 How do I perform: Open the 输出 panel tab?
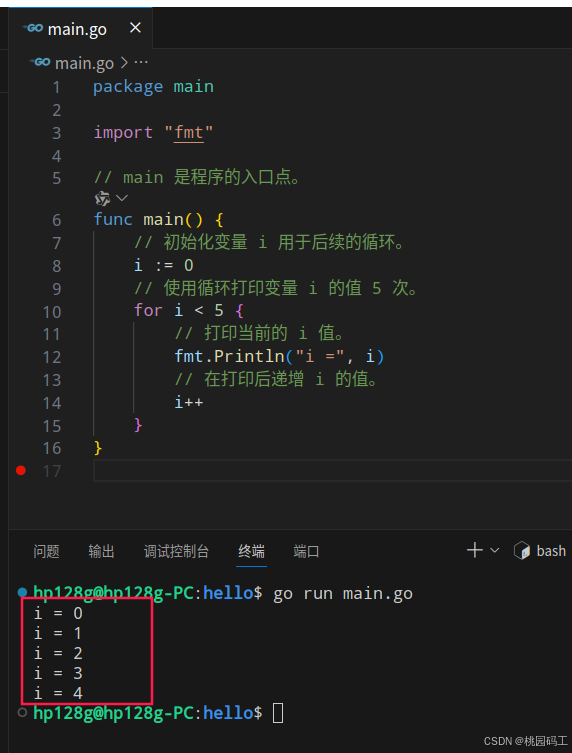point(101,551)
